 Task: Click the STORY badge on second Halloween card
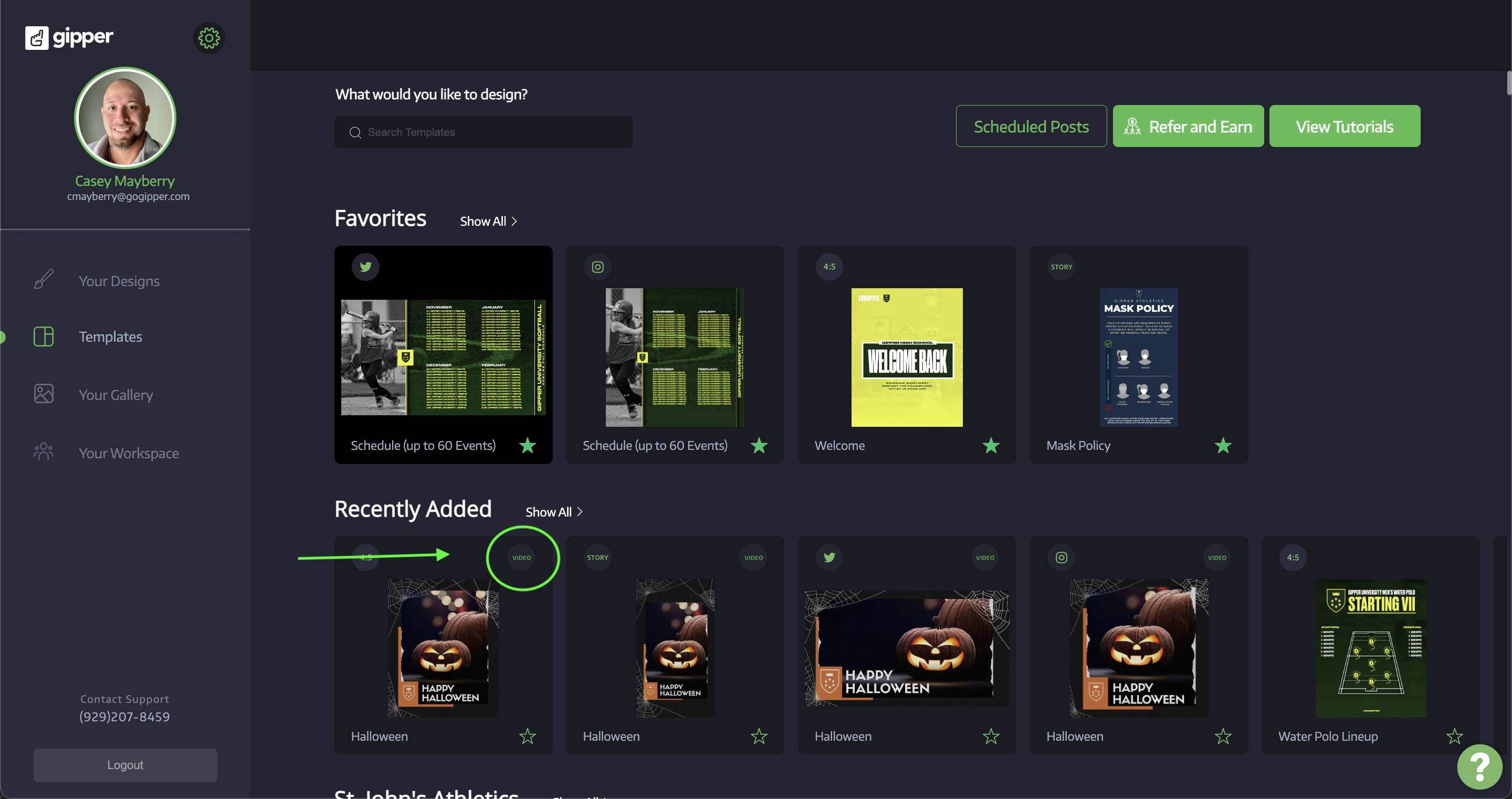point(597,558)
